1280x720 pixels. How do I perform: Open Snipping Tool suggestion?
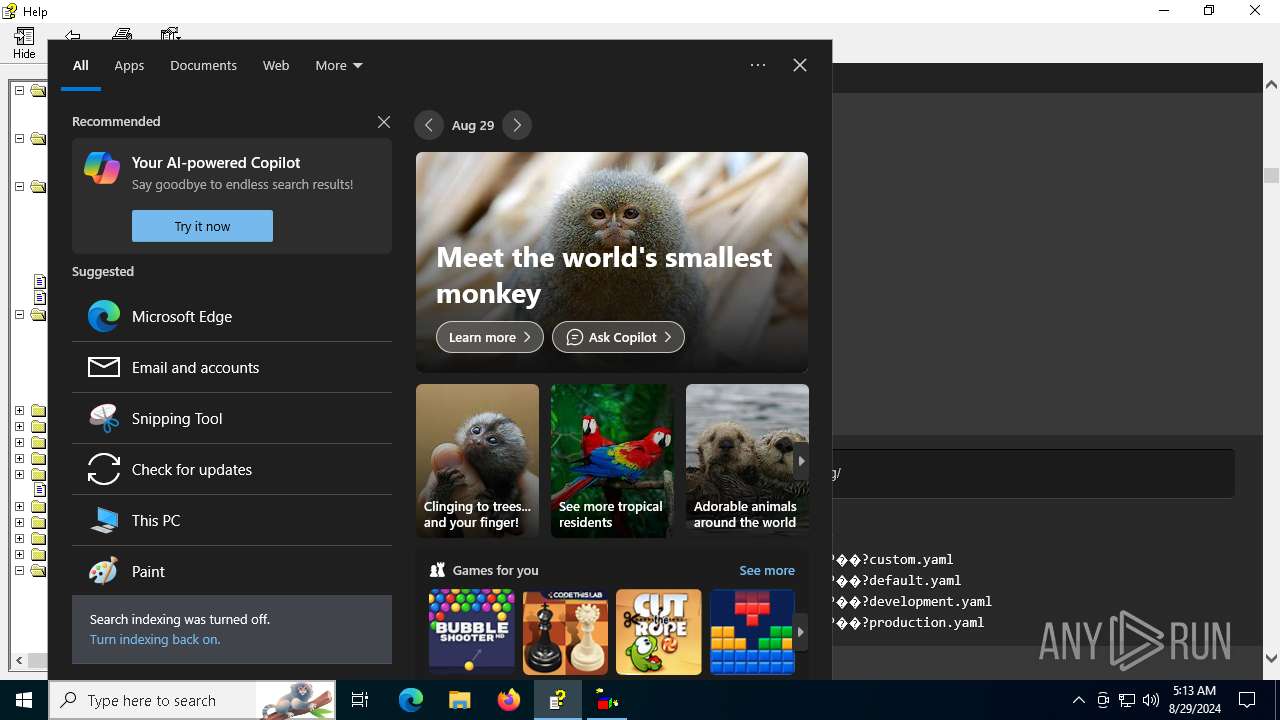click(x=232, y=418)
